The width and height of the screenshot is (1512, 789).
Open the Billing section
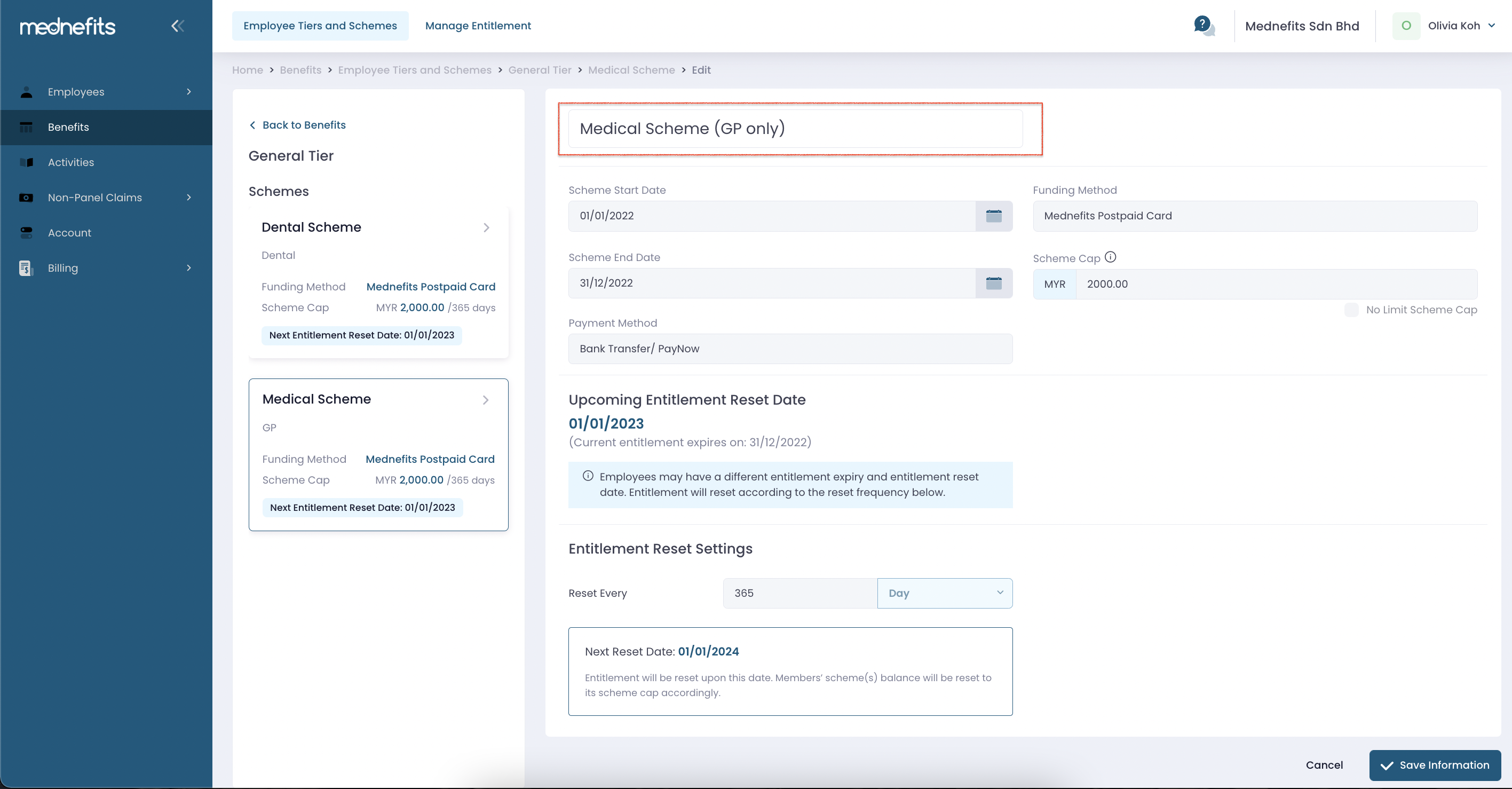(62, 267)
